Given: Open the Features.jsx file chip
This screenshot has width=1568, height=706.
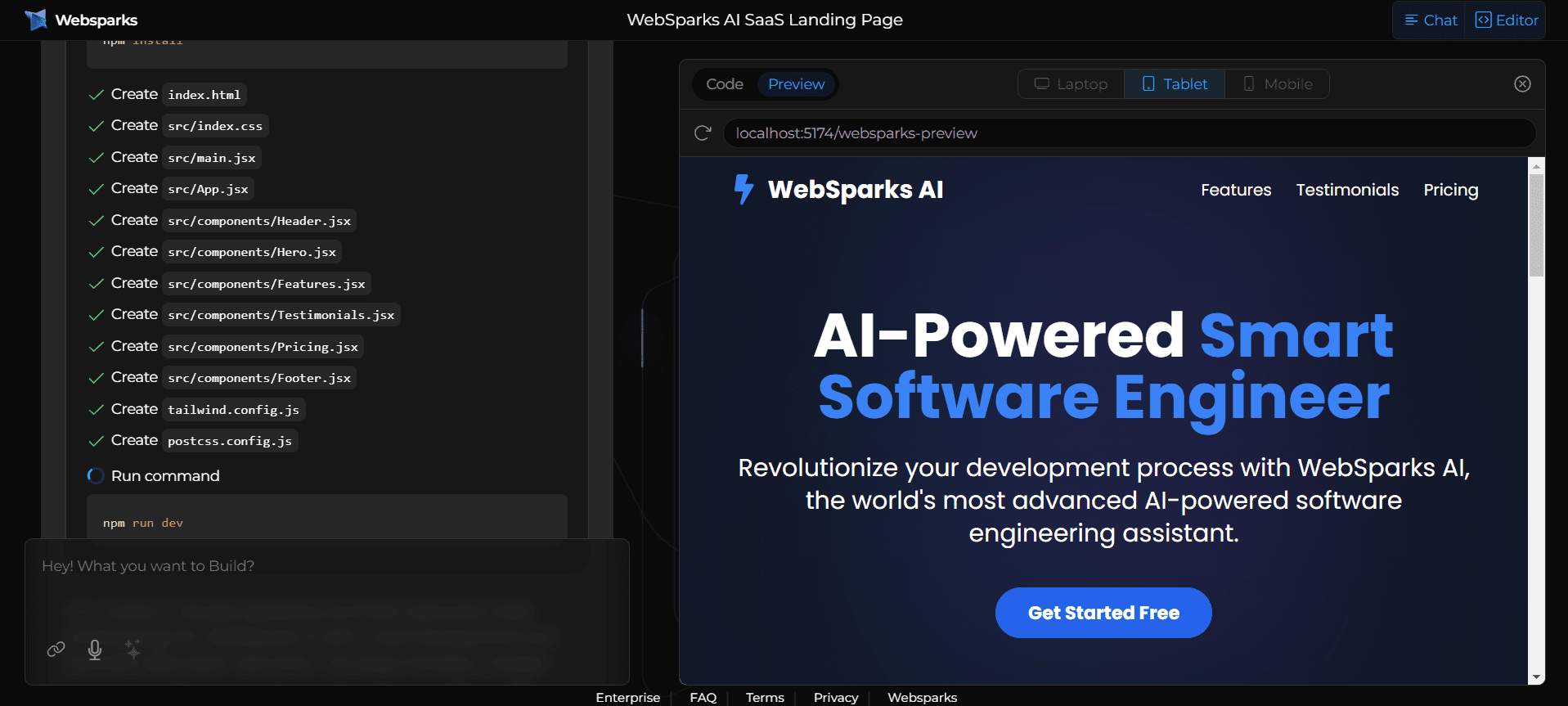Looking at the screenshot, I should click(267, 284).
